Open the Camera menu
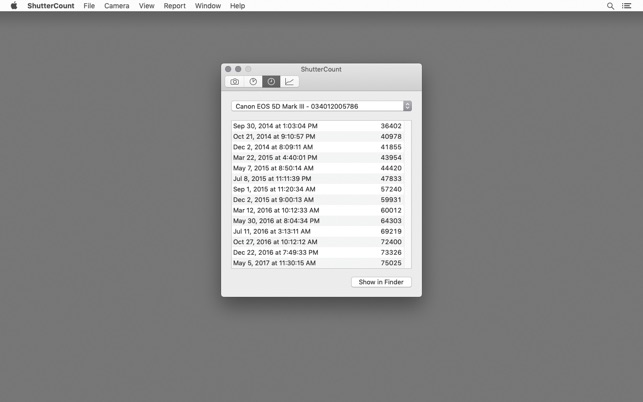The height and width of the screenshot is (402, 643). (116, 6)
